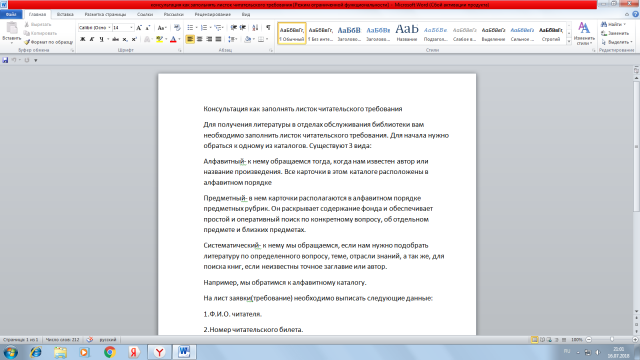640x360 pixels.
Task: Click the Increase Indent icon
Action: (x=243, y=28)
